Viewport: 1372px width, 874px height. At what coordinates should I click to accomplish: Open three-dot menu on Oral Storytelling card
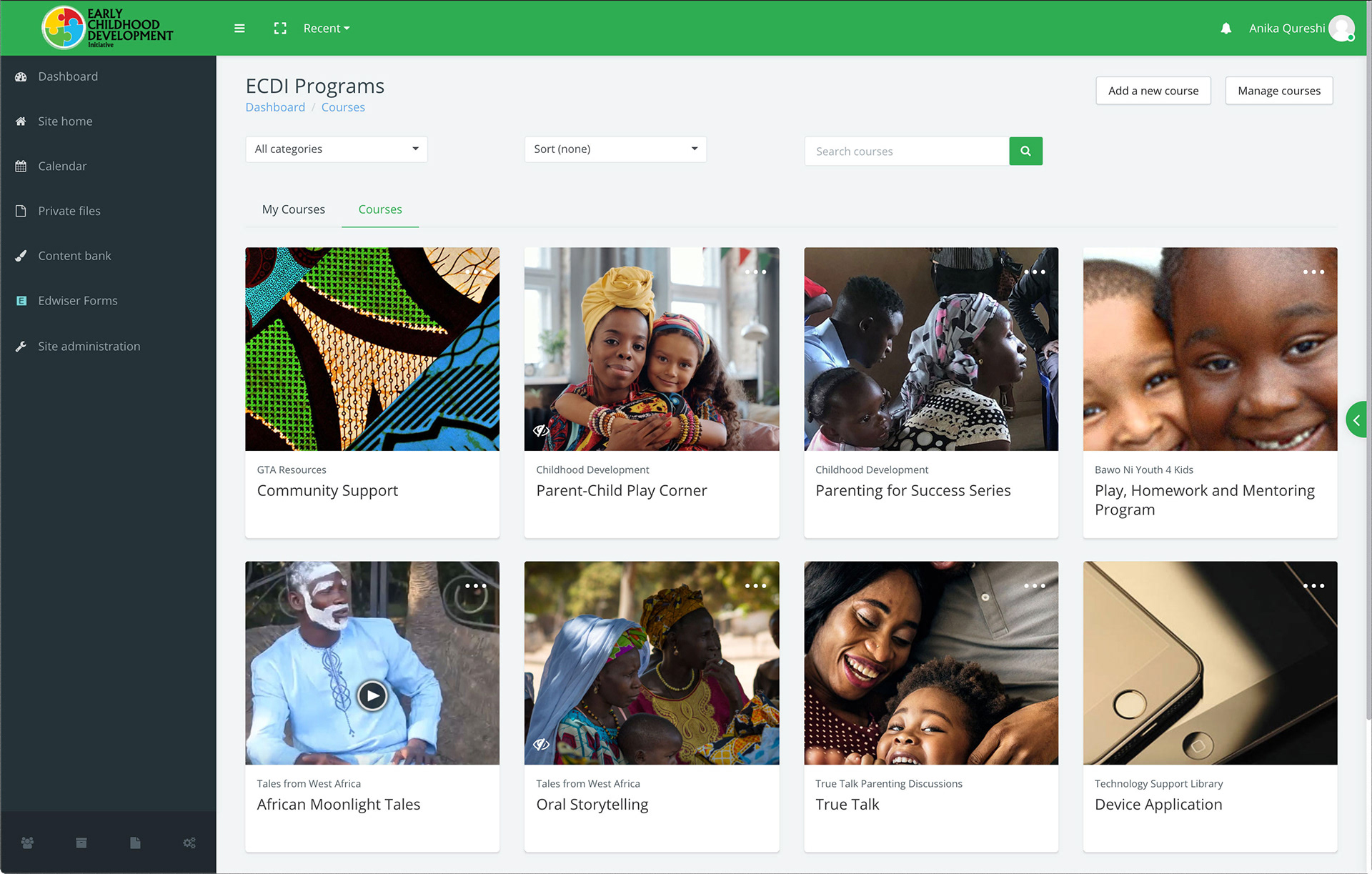pos(755,586)
